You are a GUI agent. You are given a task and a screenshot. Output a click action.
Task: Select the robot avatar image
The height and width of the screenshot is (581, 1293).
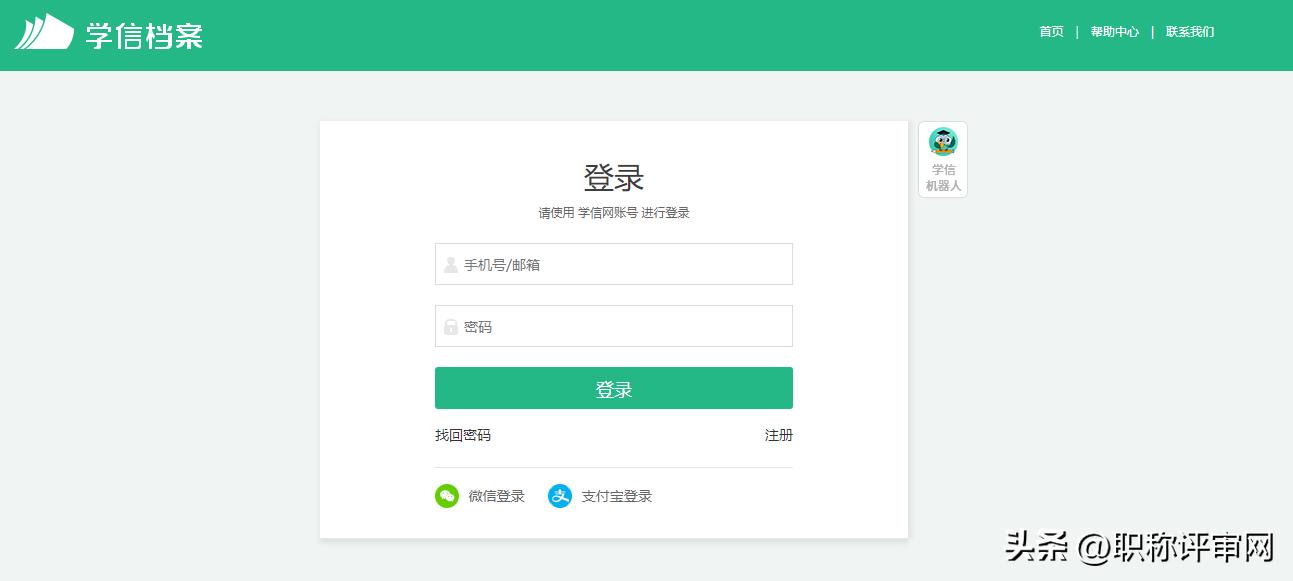click(x=942, y=140)
